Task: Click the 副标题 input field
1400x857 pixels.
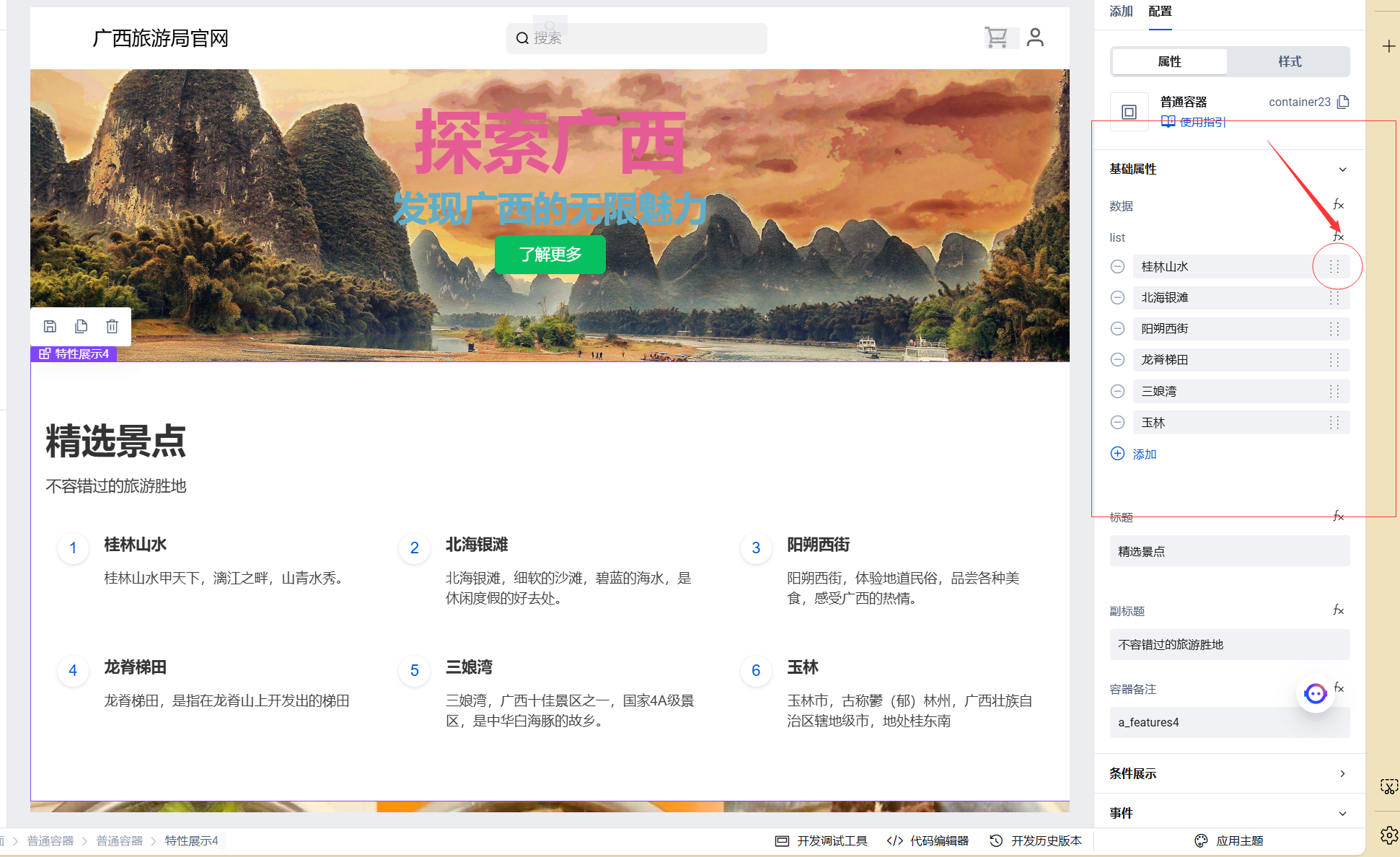Action: [x=1229, y=644]
